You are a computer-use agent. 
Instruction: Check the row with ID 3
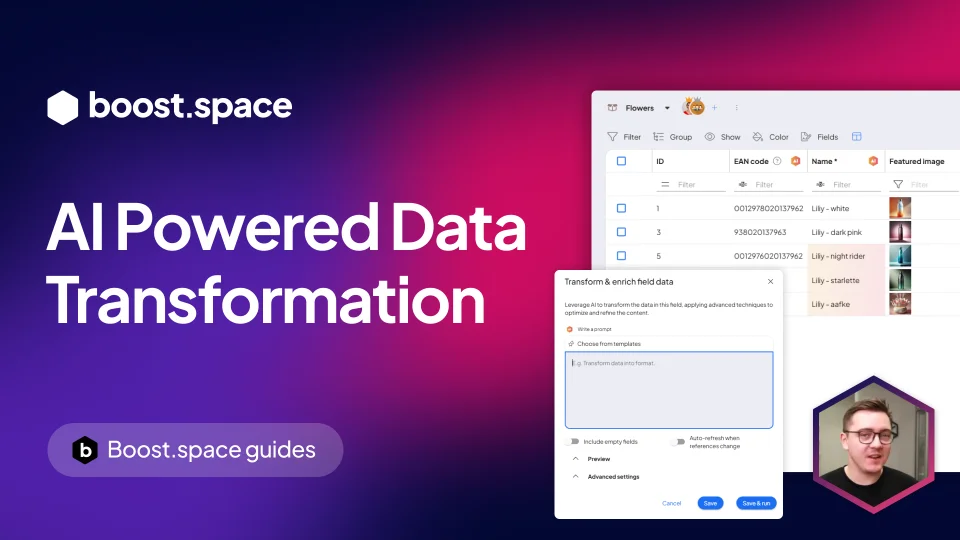click(x=621, y=232)
